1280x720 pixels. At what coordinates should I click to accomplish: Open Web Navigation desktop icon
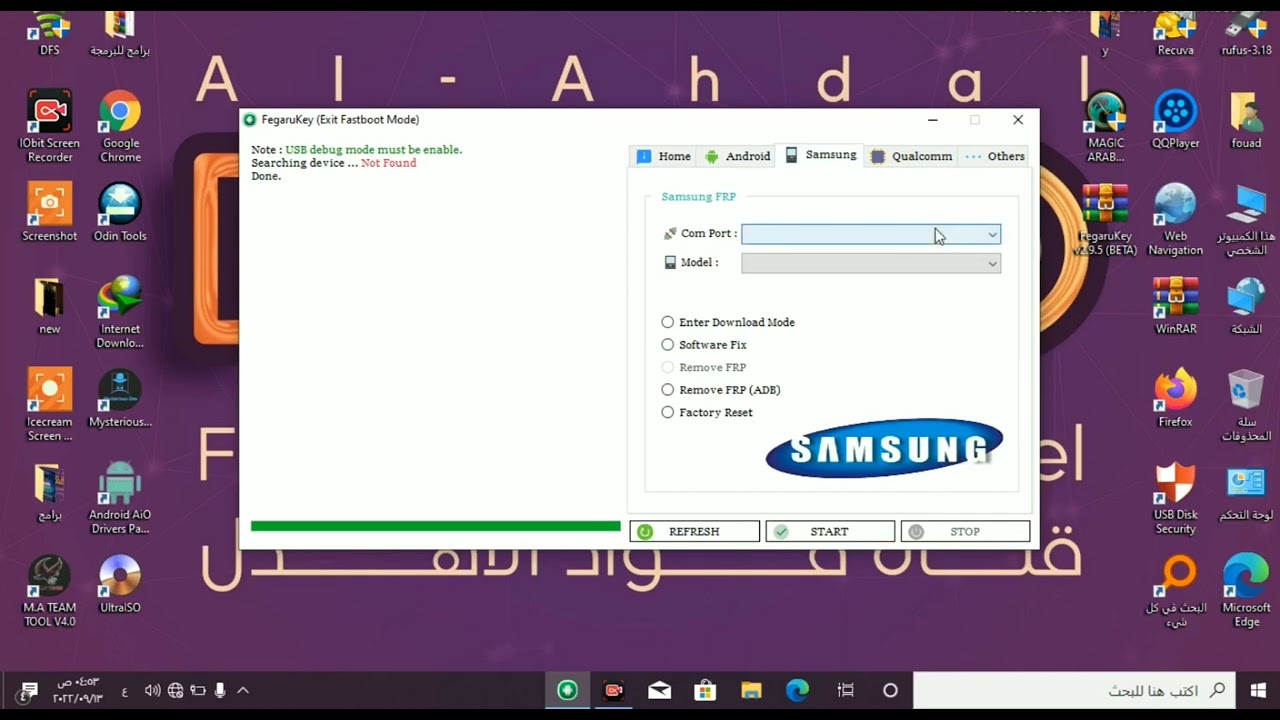click(1175, 220)
